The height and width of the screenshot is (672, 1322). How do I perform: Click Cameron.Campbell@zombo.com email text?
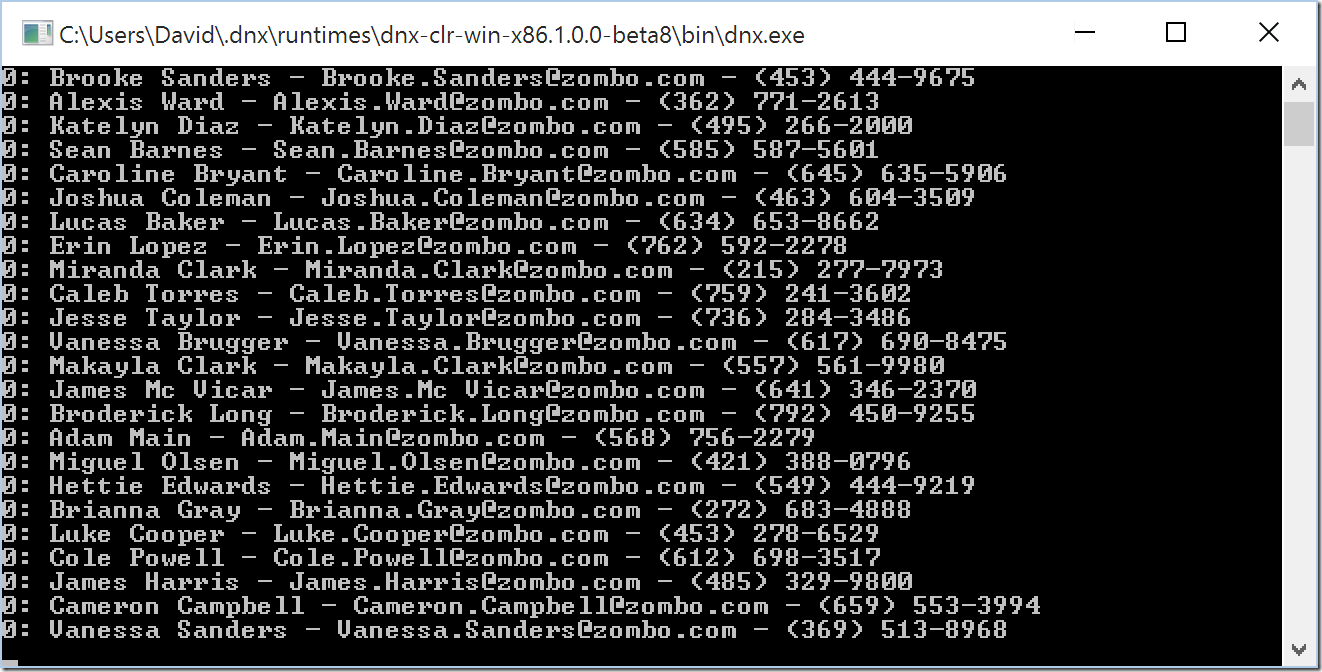click(x=561, y=606)
